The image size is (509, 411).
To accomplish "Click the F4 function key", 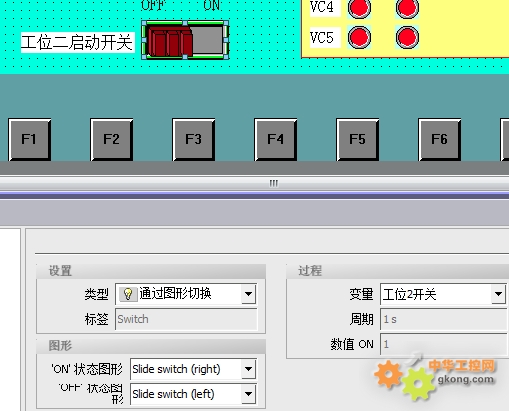I will click(275, 139).
